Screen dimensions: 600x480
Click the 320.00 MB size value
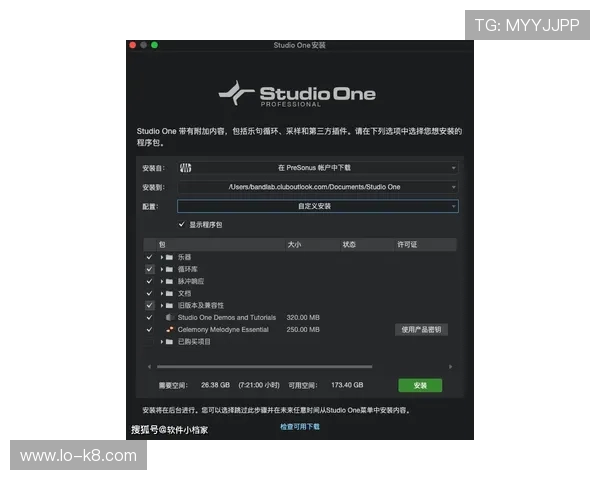(x=303, y=317)
